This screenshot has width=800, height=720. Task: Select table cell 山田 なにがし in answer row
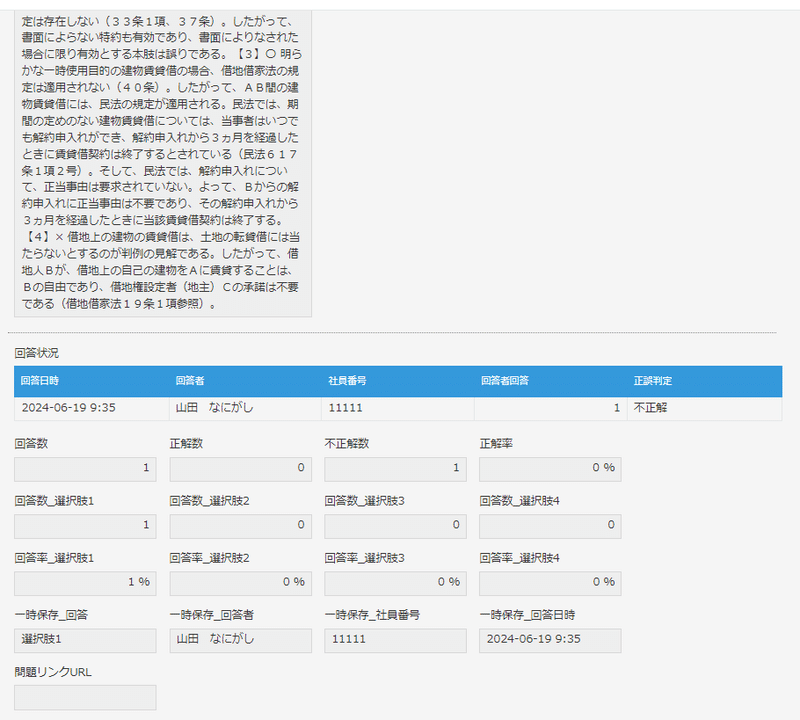pyautogui.click(x=245, y=408)
